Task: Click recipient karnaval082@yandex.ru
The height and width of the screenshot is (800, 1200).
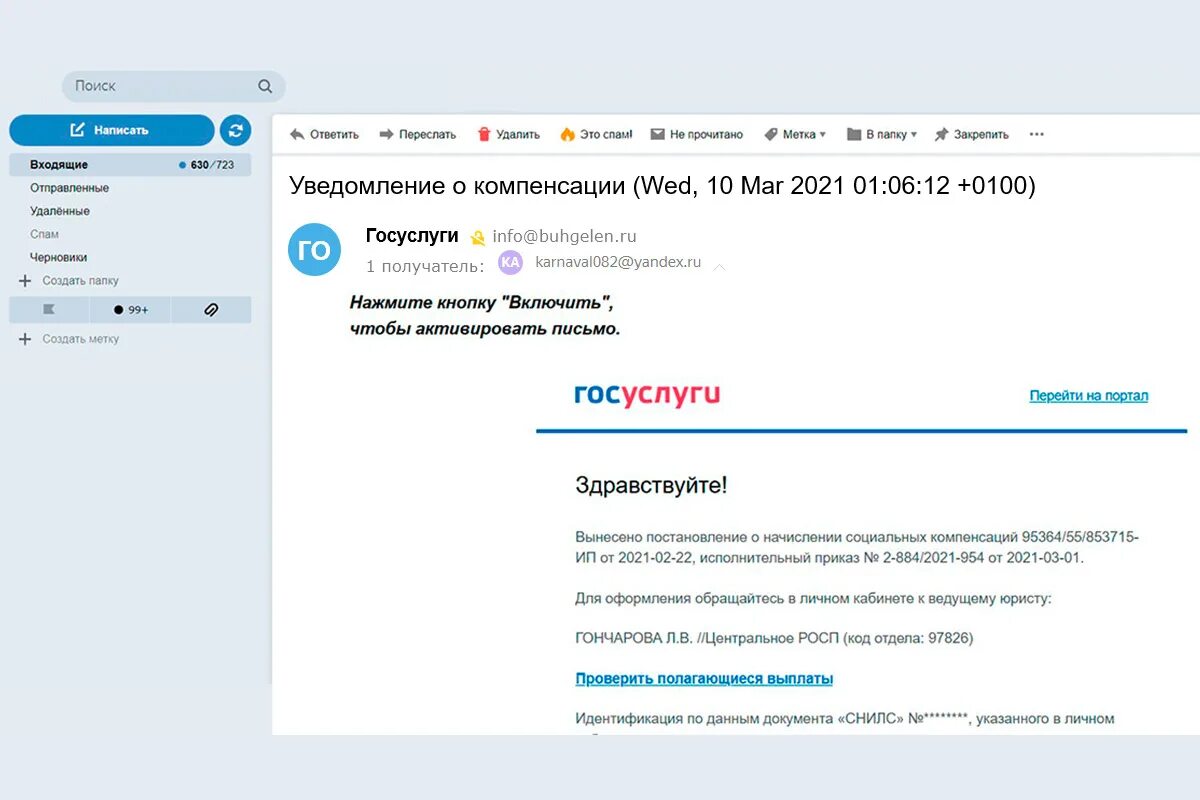Action: (618, 262)
